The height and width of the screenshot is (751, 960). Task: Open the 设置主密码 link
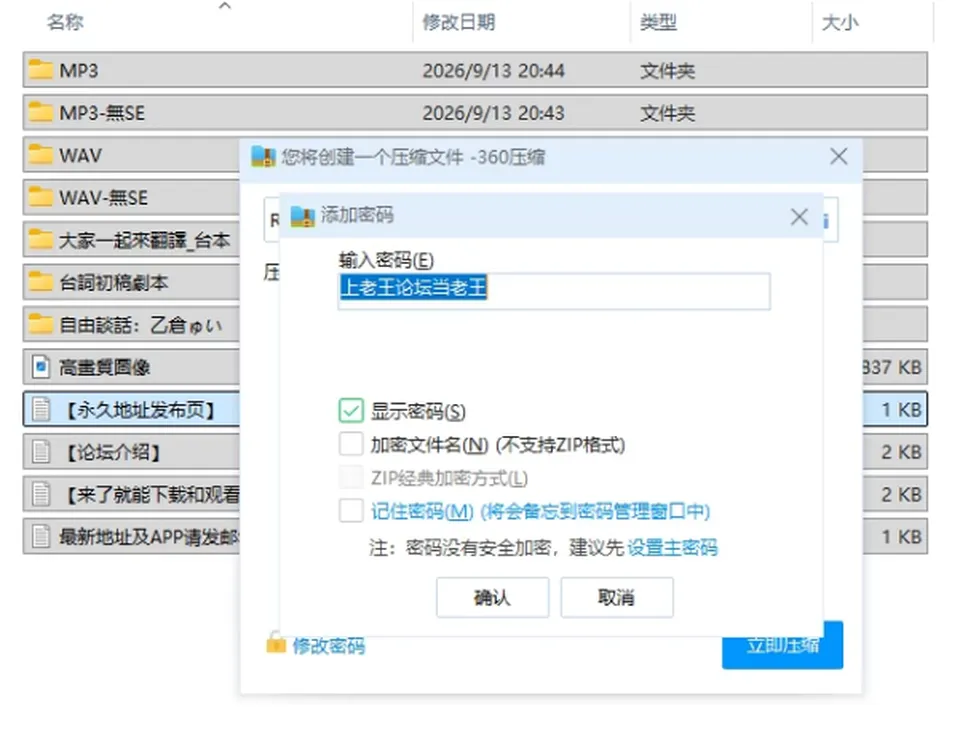672,547
